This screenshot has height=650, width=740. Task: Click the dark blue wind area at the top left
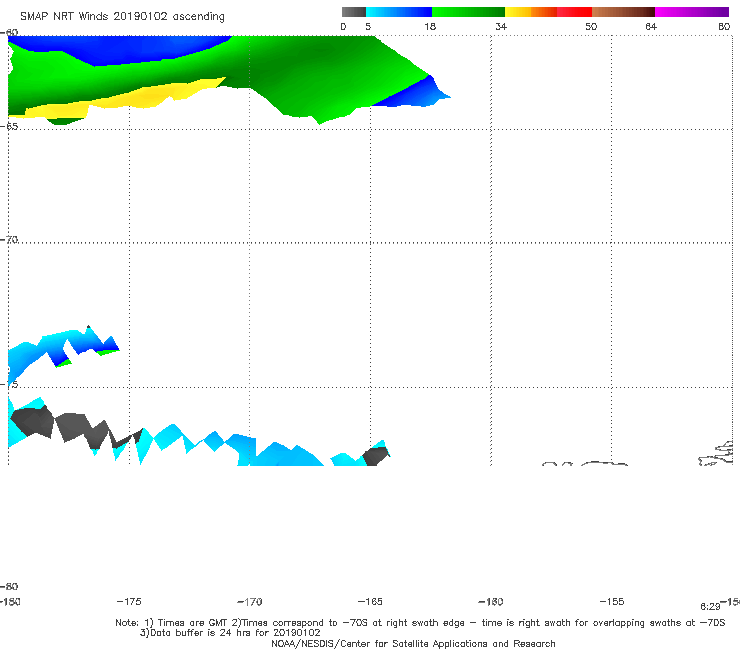(x=118, y=48)
